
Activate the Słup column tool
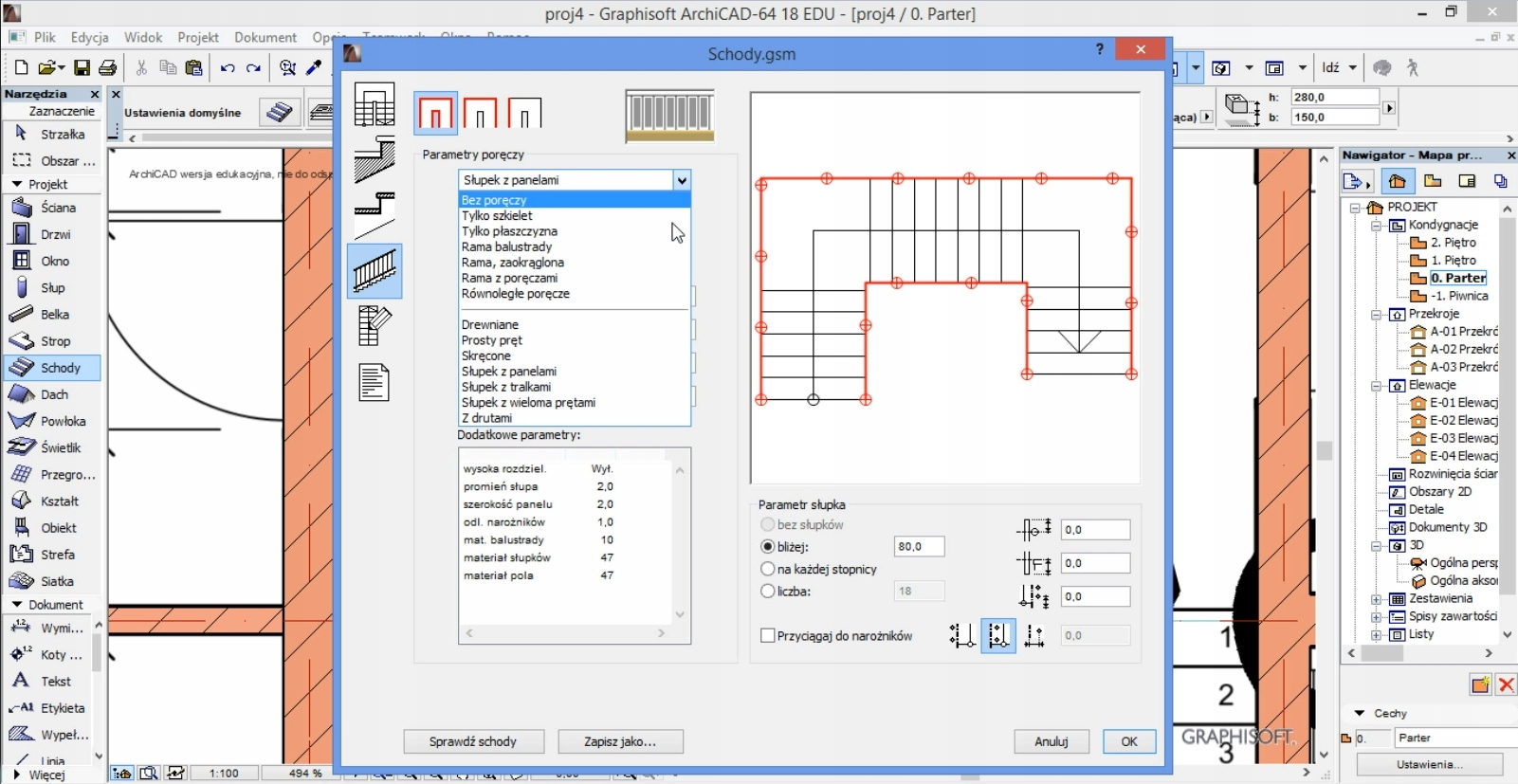click(52, 287)
